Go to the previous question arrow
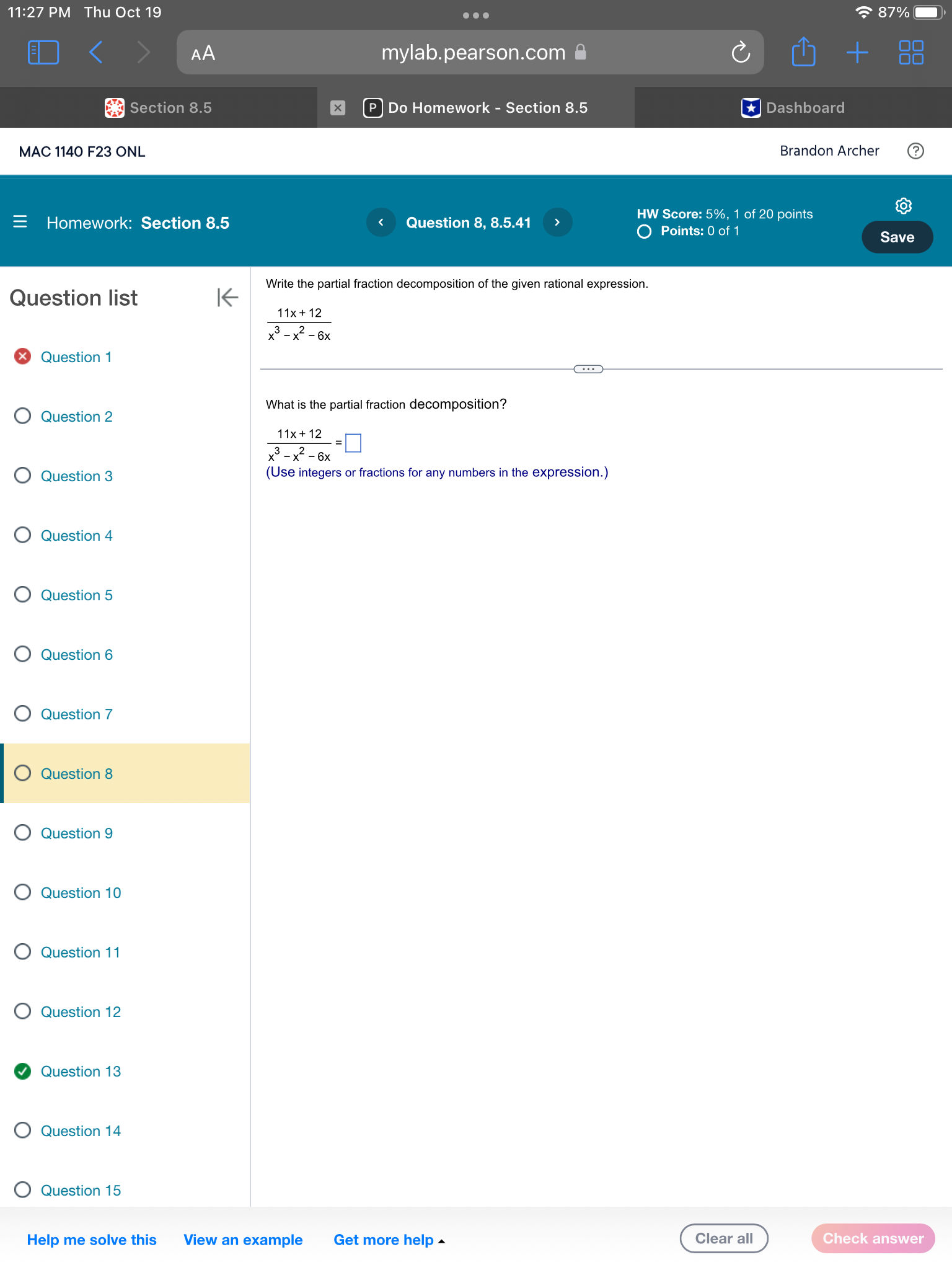The height and width of the screenshot is (1270, 952). (381, 222)
